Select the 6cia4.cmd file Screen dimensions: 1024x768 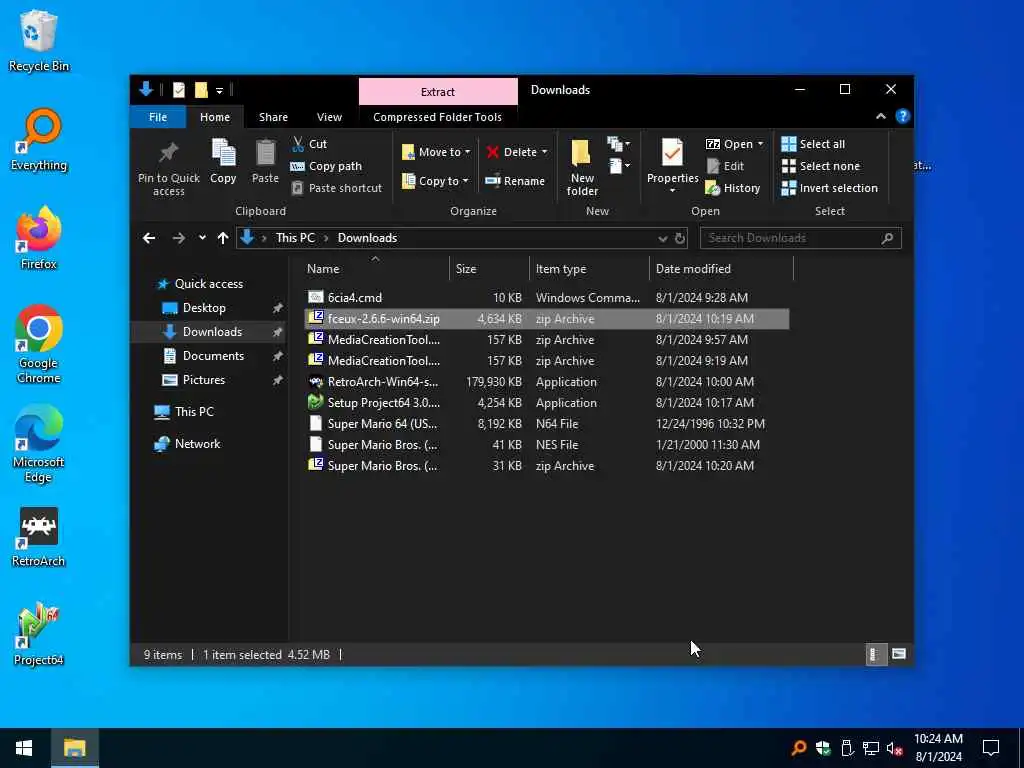pos(547,297)
